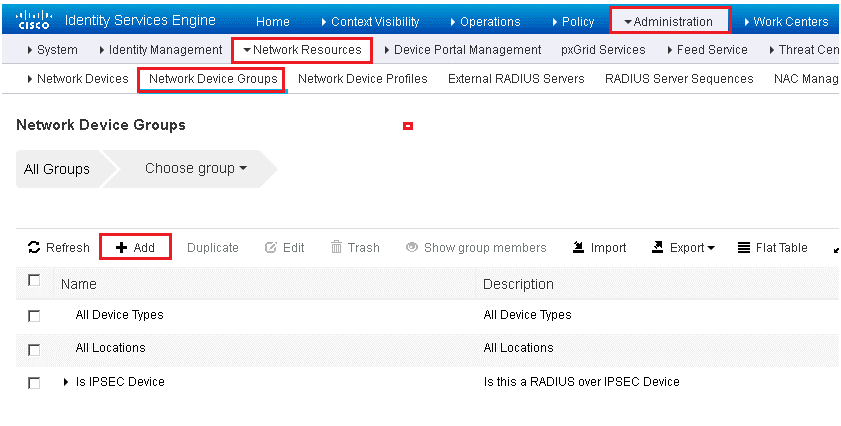Image resolution: width=841 pixels, height=426 pixels.
Task: Click the Cisco logo icon
Action: pos(33,21)
